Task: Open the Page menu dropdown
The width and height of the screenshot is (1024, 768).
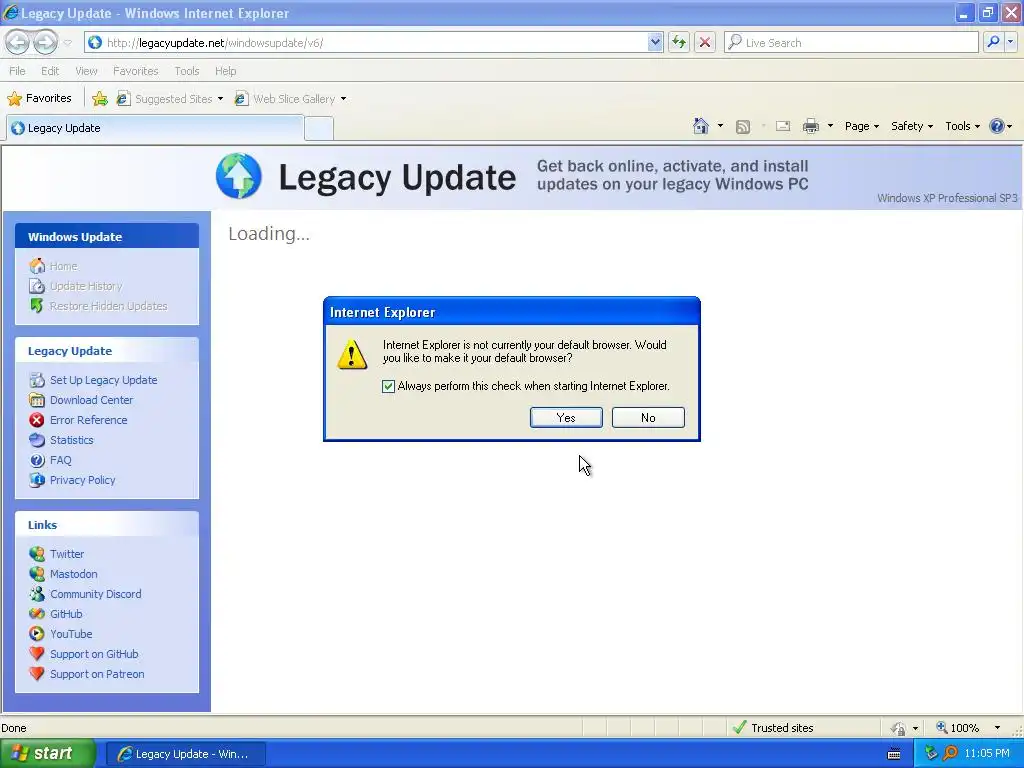Action: [x=861, y=126]
